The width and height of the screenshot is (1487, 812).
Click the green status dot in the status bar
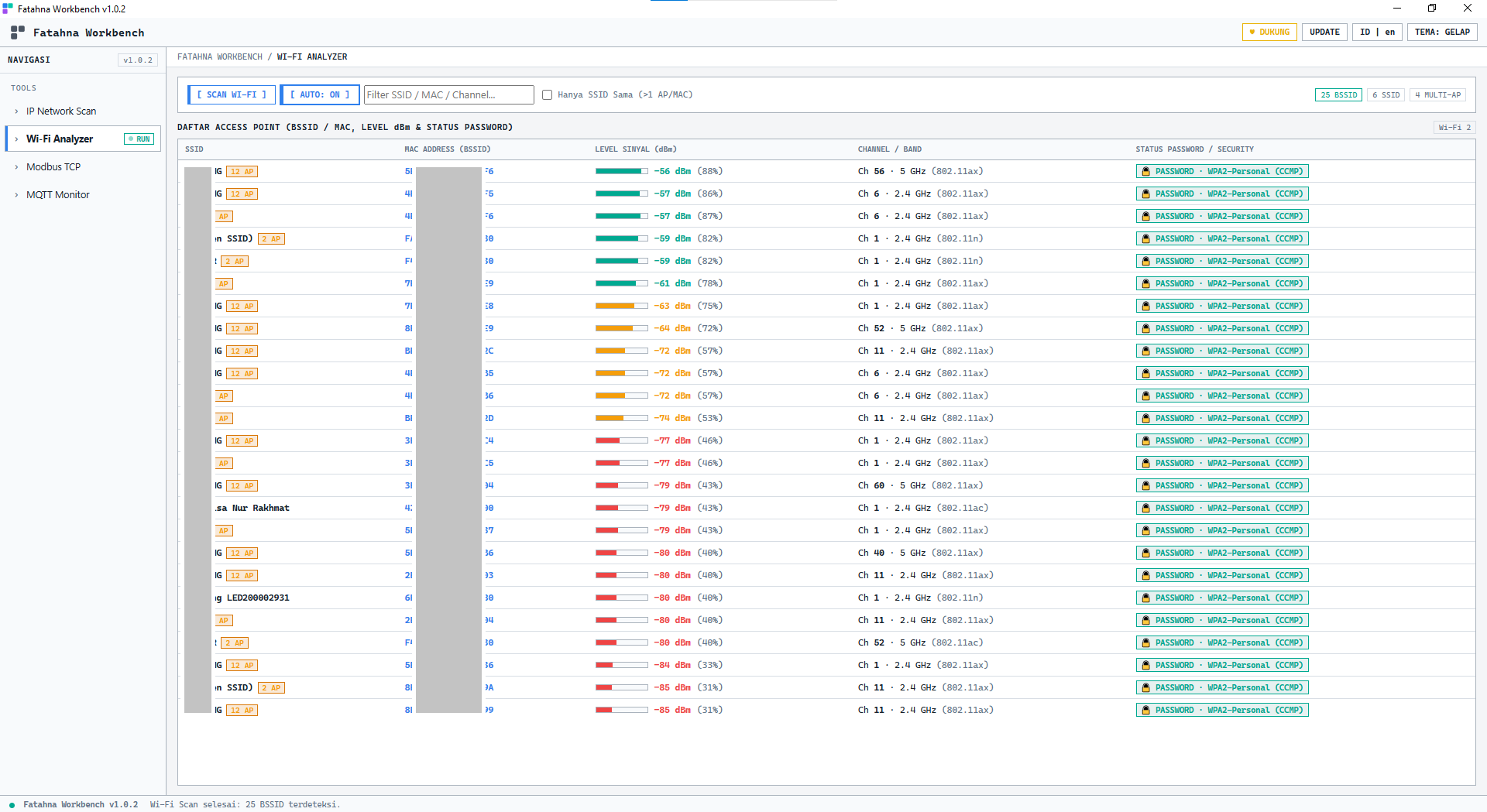pyautogui.click(x=12, y=805)
